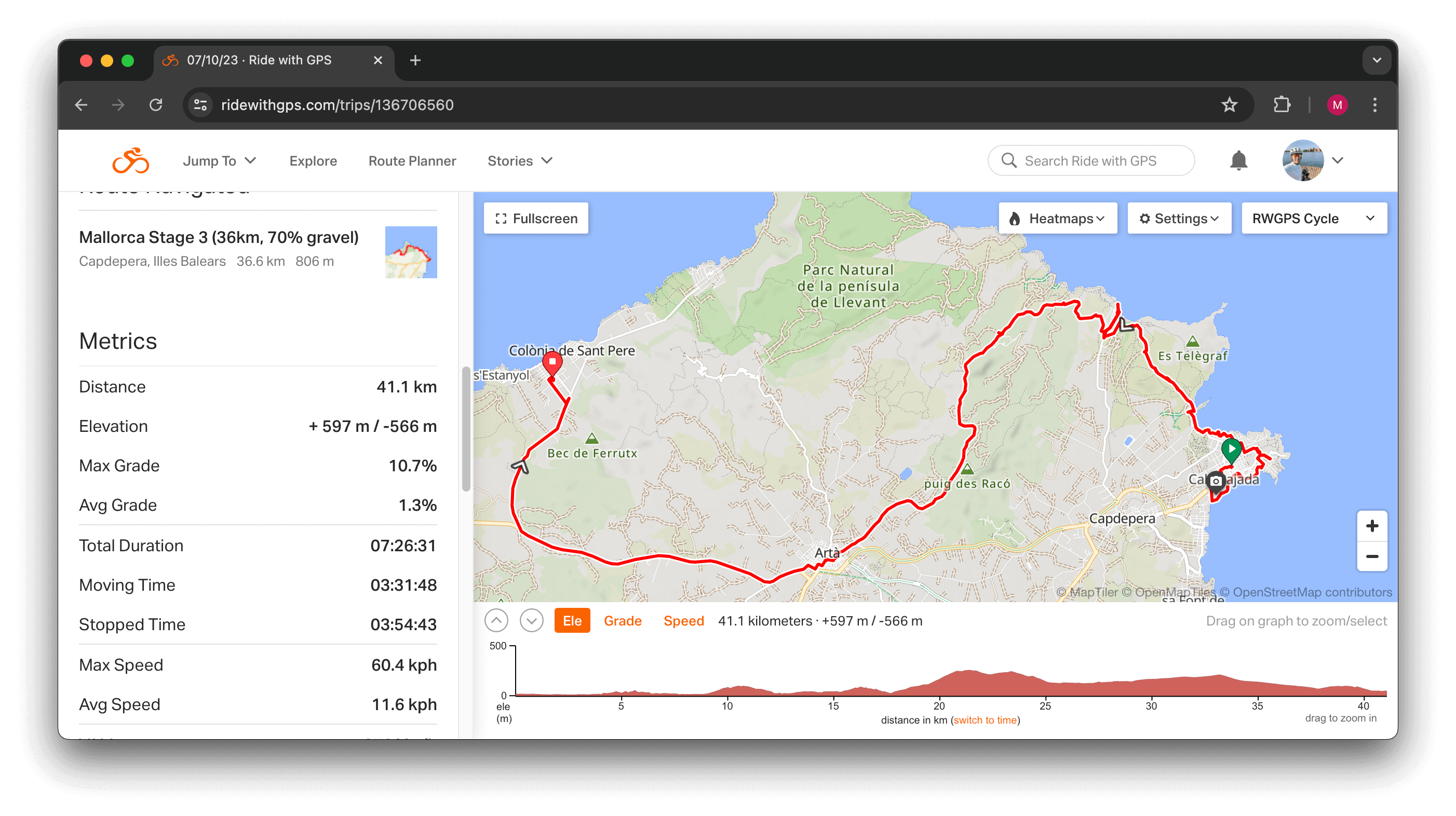Open Mallorca Stage 3 route thumbnail
Image resolution: width=1456 pixels, height=816 pixels.
[411, 252]
